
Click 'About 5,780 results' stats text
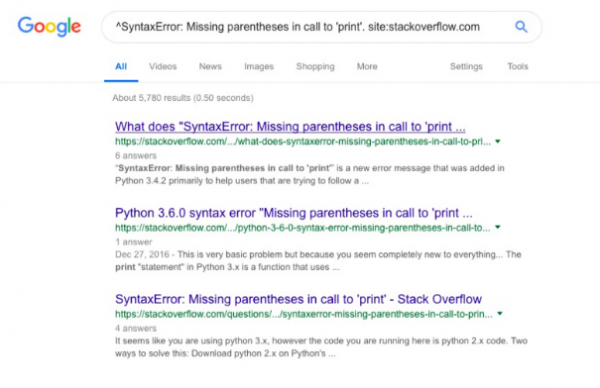click(x=183, y=98)
